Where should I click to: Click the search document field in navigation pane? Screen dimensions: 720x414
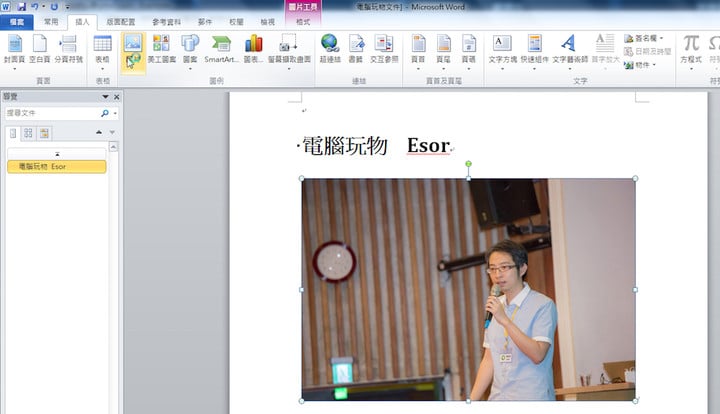[x=52, y=113]
